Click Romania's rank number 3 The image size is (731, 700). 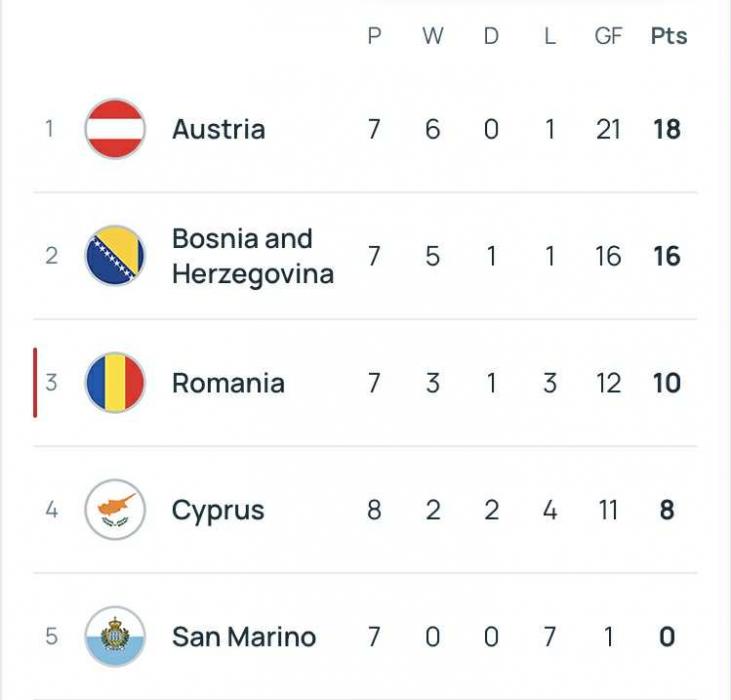(x=51, y=383)
